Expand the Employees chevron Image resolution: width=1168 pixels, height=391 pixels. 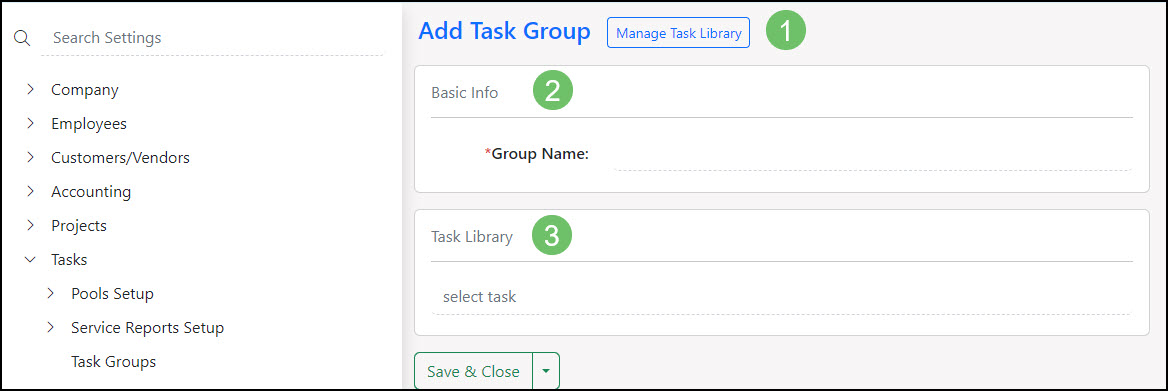tap(31, 124)
